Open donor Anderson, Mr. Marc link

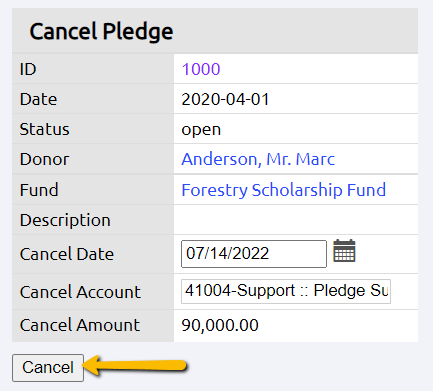click(x=258, y=159)
